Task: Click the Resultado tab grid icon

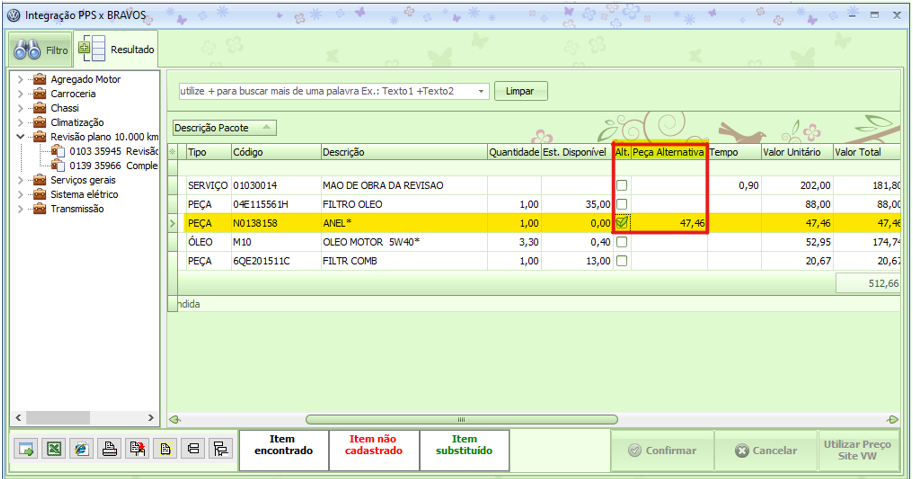Action: [91, 48]
